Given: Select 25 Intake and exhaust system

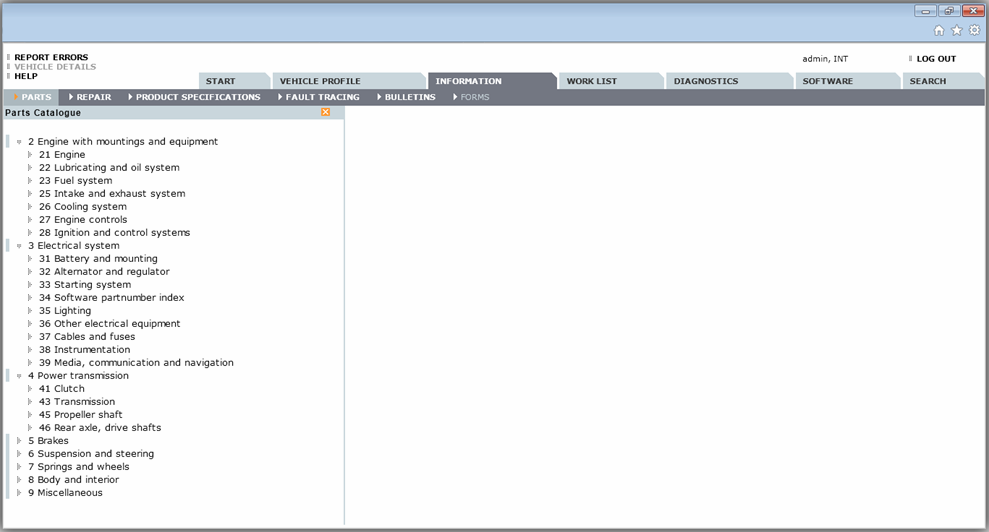Looking at the screenshot, I should pos(112,194).
